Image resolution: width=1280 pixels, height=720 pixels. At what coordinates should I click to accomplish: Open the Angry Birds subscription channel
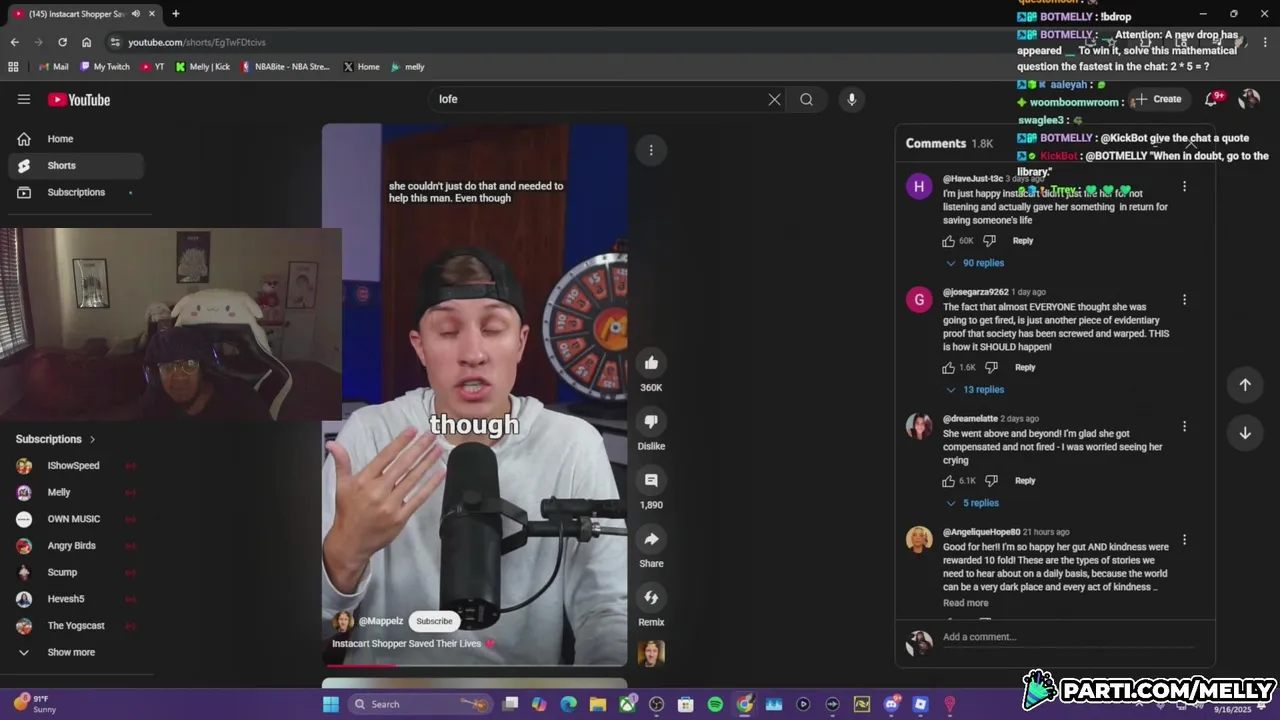tap(76, 546)
